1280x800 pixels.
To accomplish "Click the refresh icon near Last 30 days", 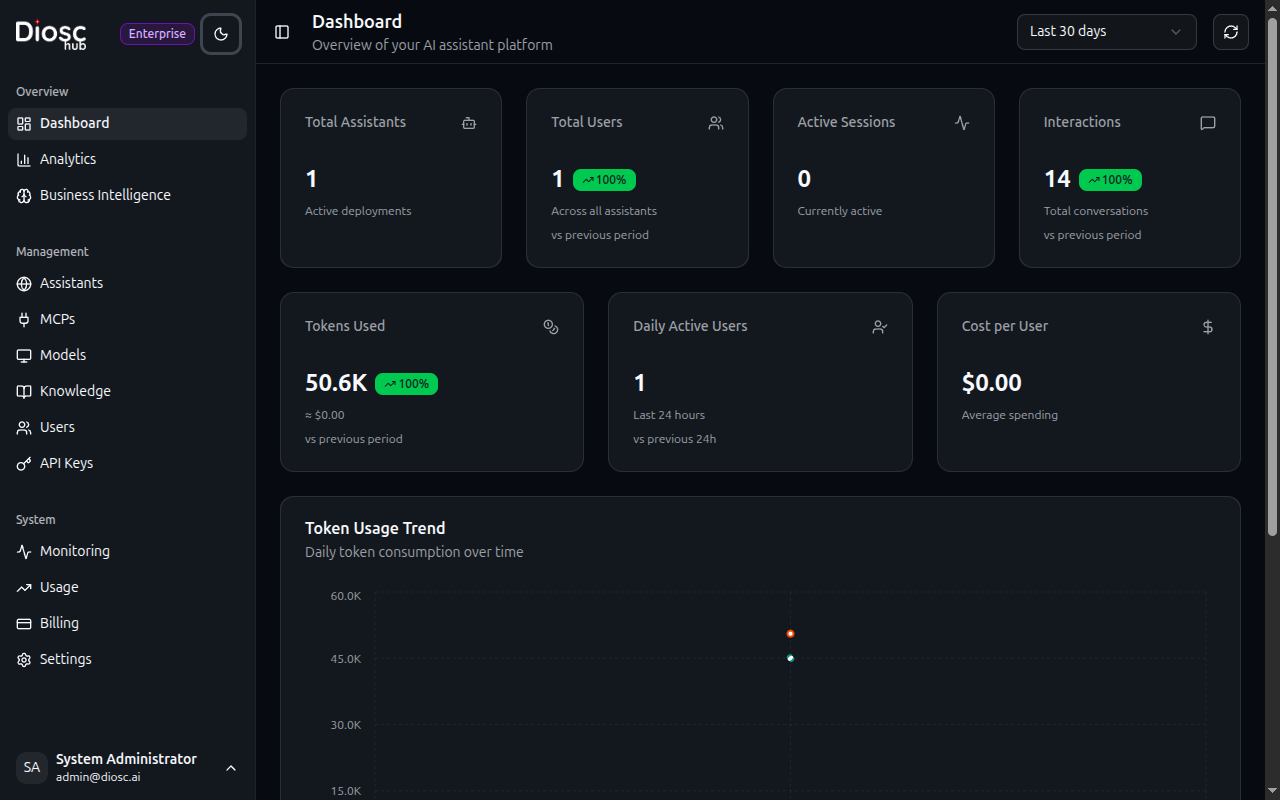I will tap(1230, 31).
